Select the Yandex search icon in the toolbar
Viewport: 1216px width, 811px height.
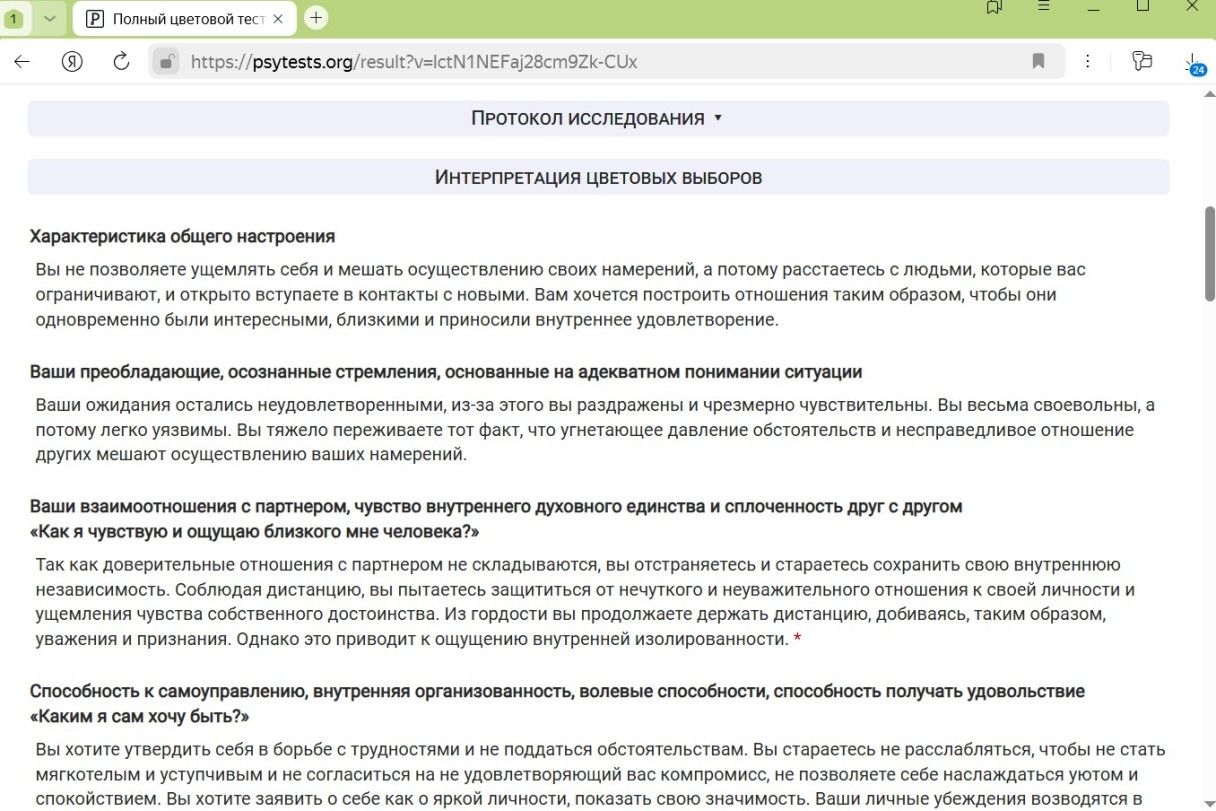point(70,60)
